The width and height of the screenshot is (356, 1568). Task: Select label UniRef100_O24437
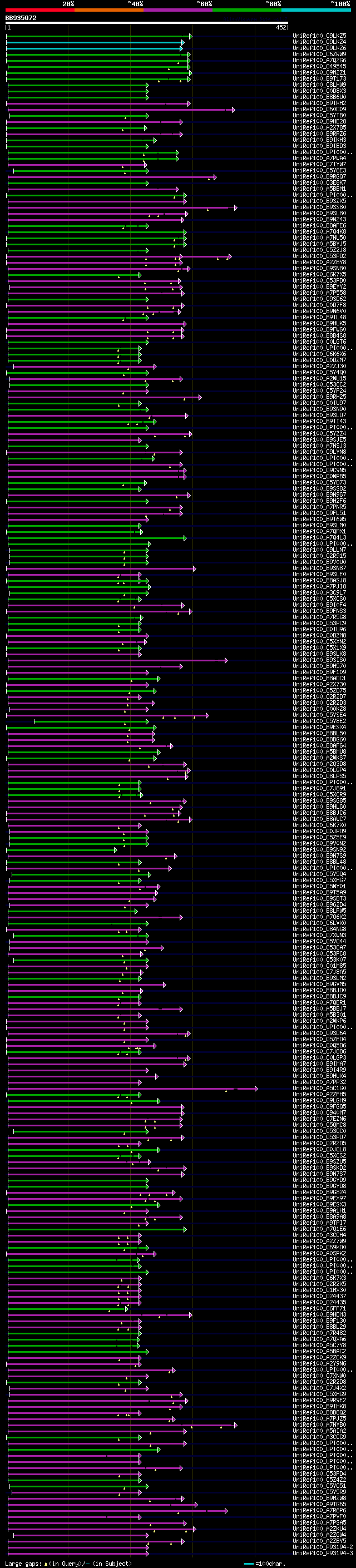coord(319,1296)
